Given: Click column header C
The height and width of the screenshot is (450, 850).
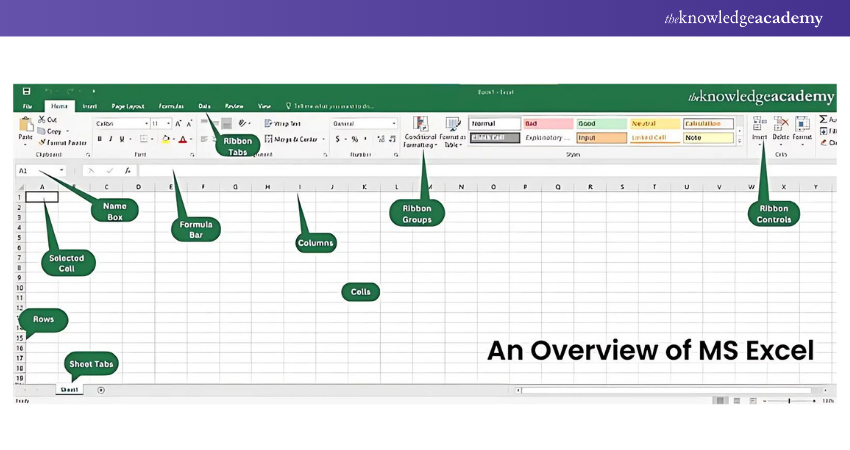Looking at the screenshot, I should [x=106, y=186].
